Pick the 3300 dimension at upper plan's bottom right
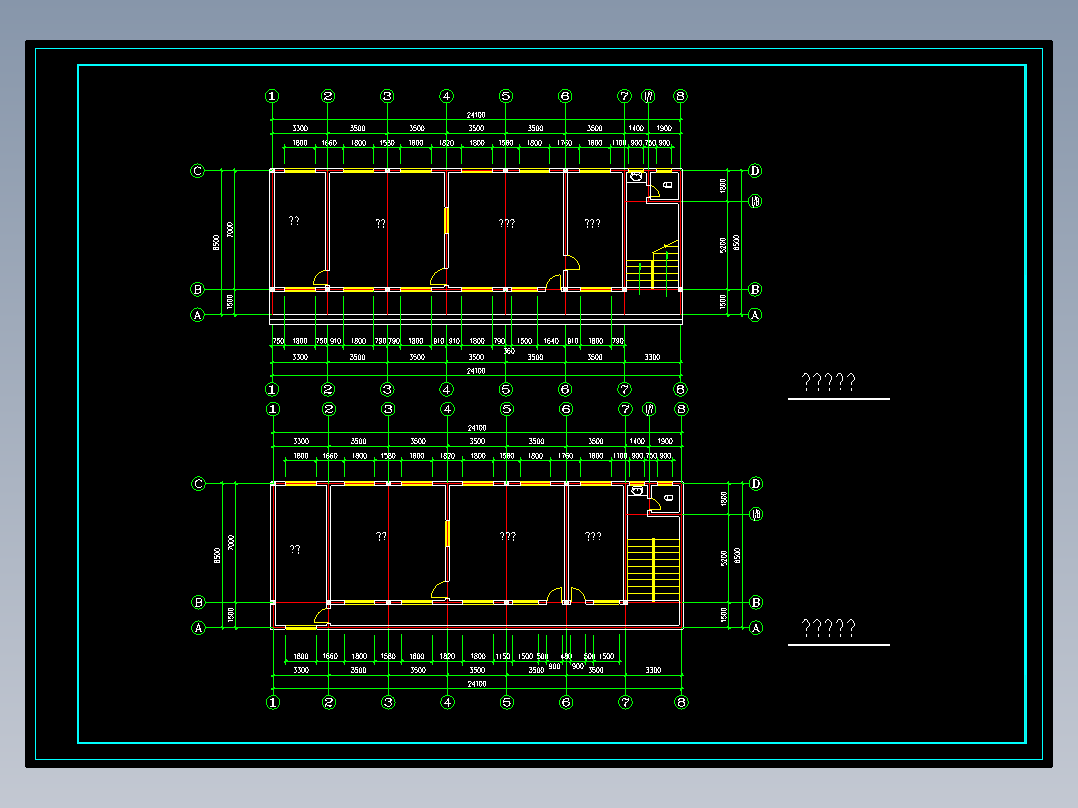This screenshot has height=808, width=1078. click(x=652, y=358)
